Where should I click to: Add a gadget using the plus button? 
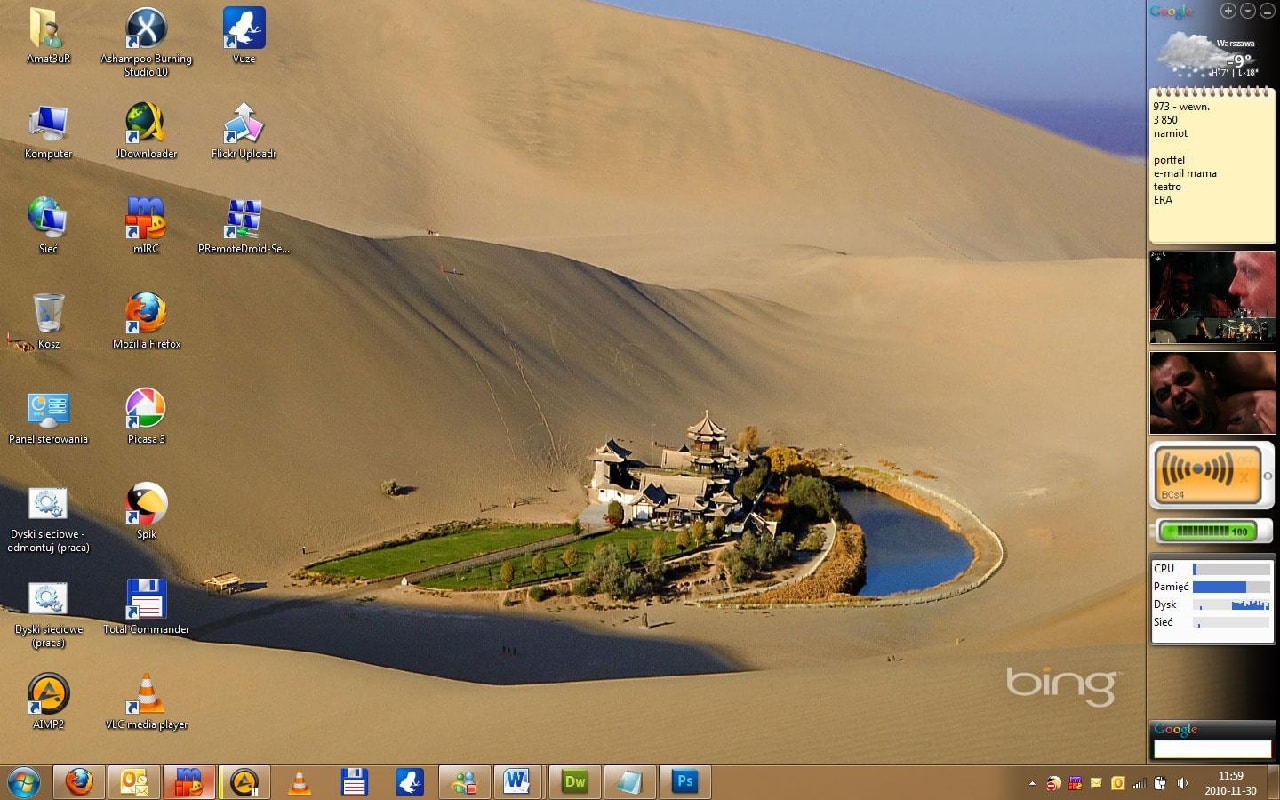(1228, 11)
